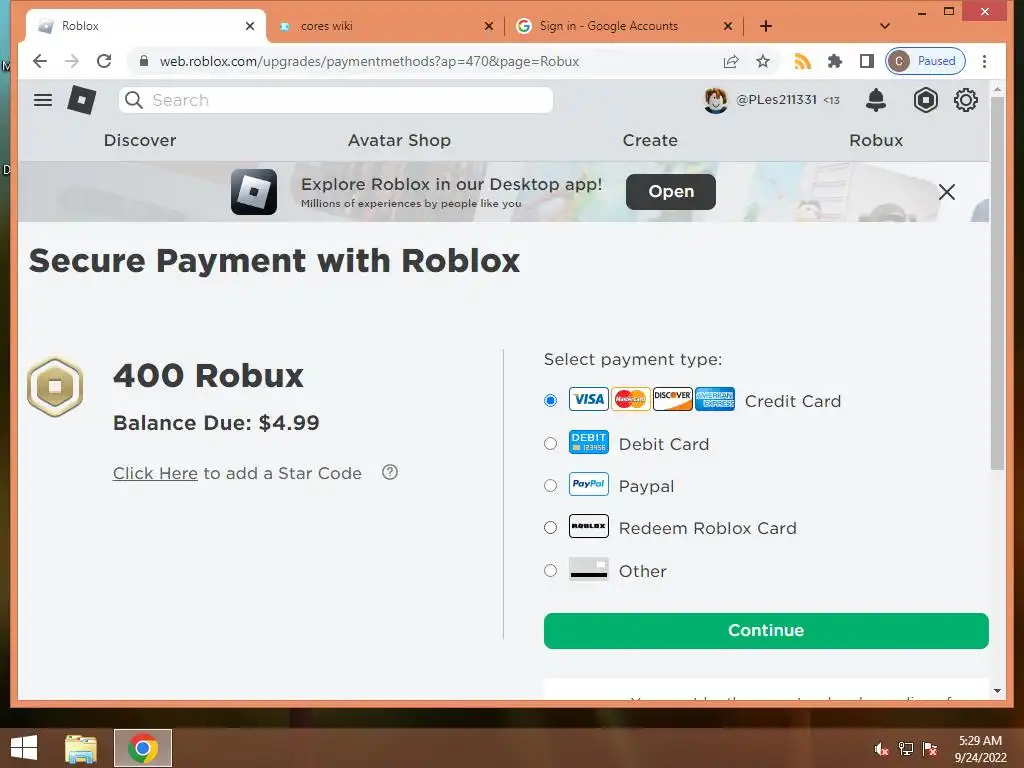Click the Chrome taskbar icon
This screenshot has width=1024, height=768.
(x=143, y=748)
